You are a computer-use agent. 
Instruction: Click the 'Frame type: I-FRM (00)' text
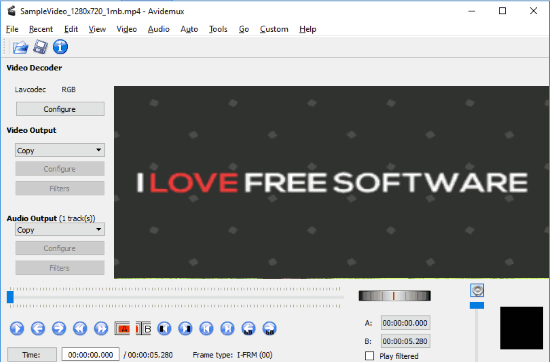pos(233,355)
